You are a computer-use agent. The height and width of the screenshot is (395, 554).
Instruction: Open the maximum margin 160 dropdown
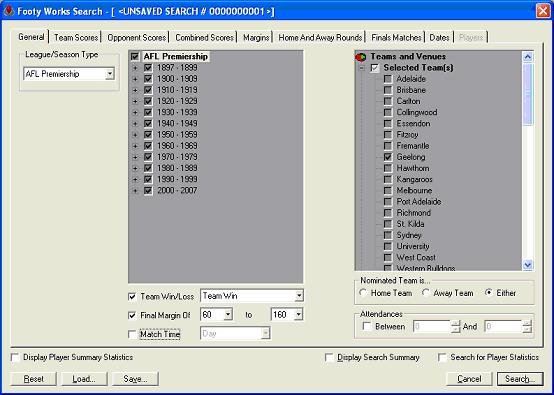299,314
